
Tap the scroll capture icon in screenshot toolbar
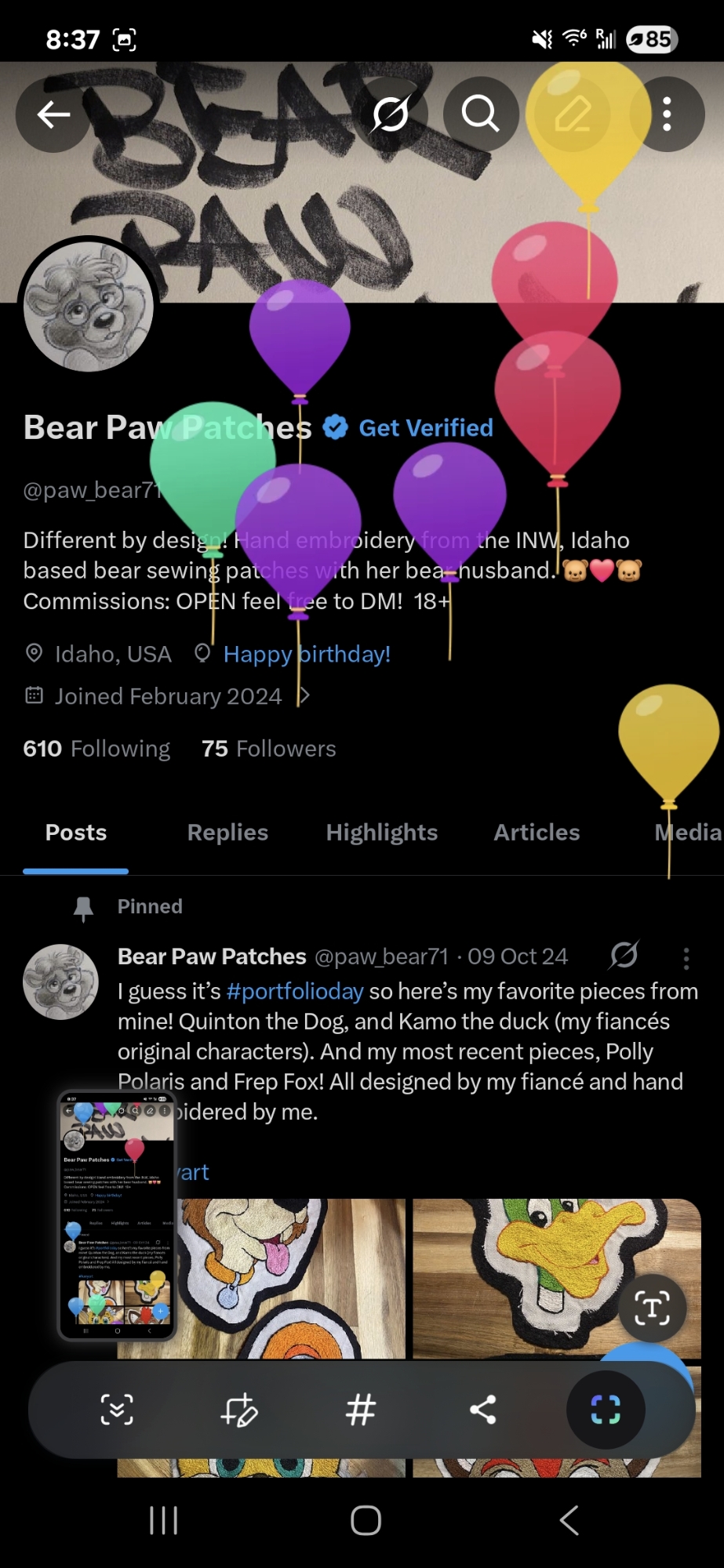(x=117, y=1410)
